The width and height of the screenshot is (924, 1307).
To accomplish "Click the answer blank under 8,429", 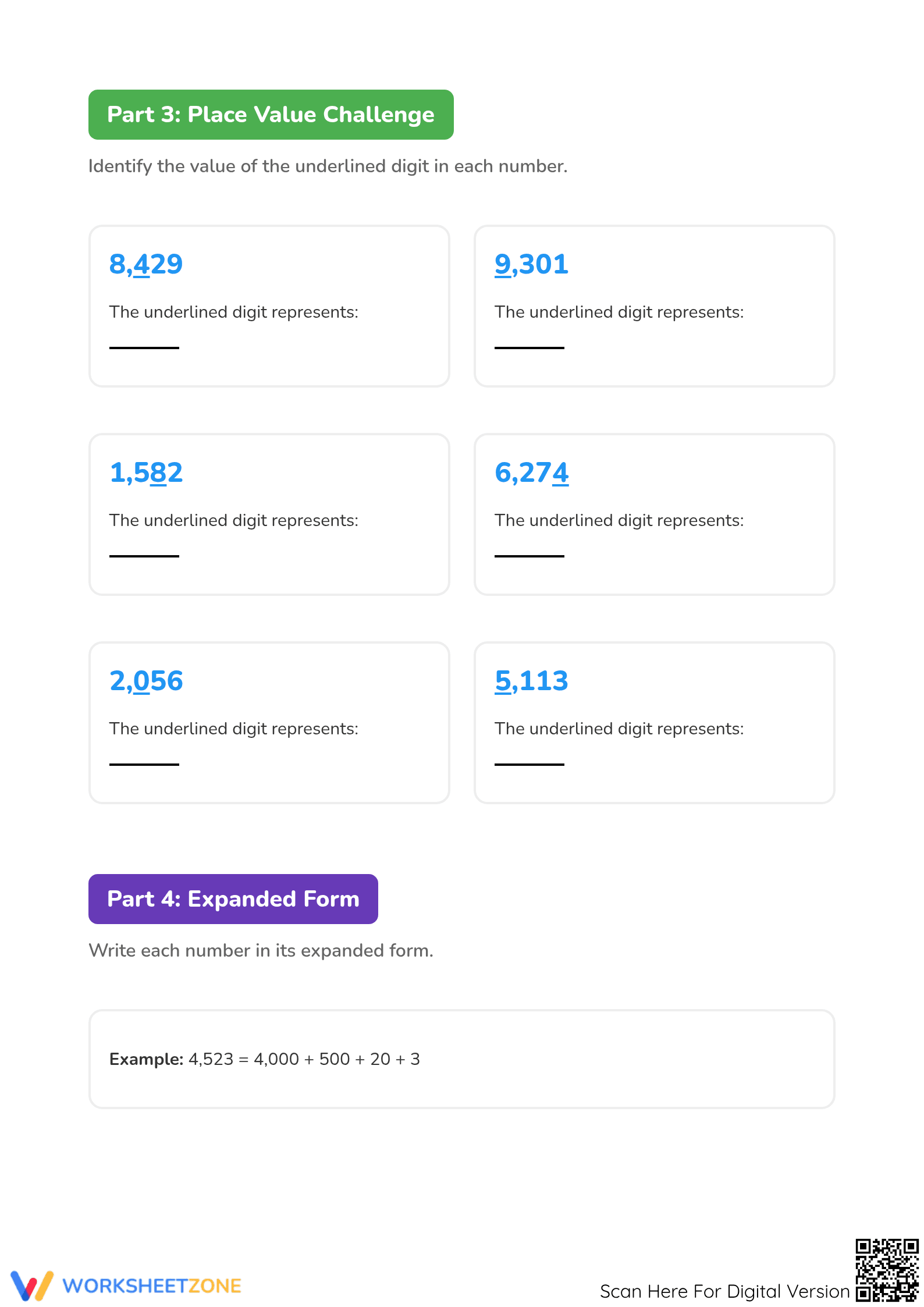I will pyautogui.click(x=144, y=347).
